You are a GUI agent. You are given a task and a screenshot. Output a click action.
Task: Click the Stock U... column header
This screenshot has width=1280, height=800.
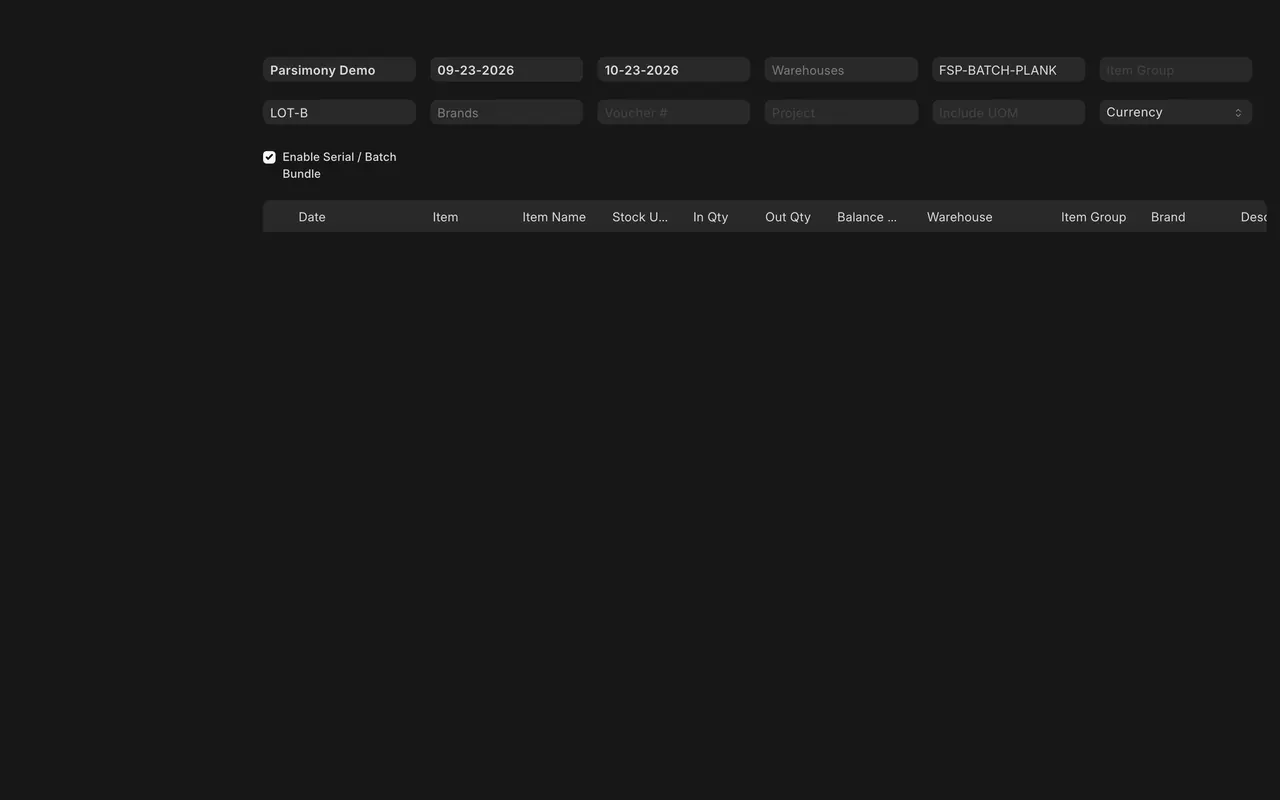pyautogui.click(x=640, y=217)
